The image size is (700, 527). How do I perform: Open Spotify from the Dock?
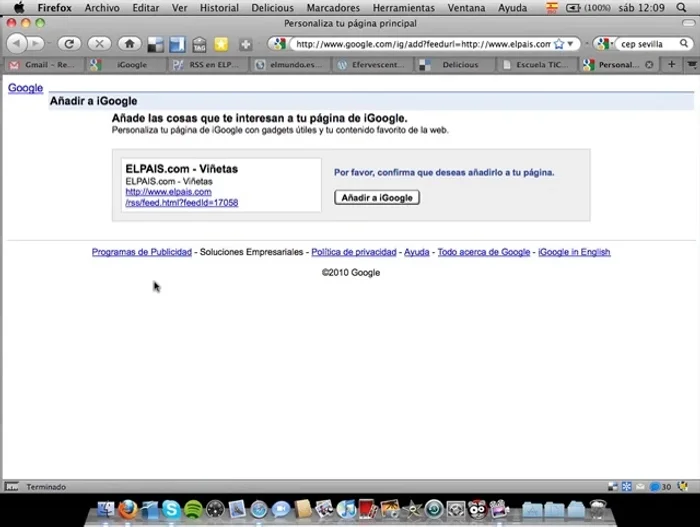[193, 509]
